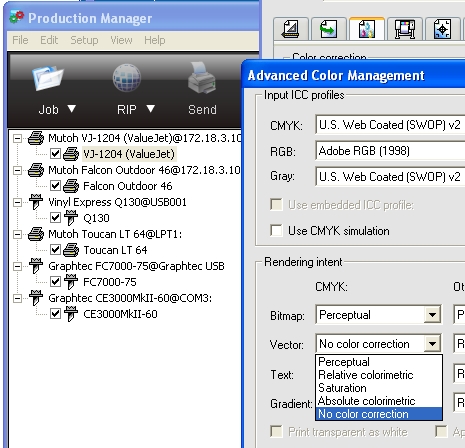Viewport: 465px width, 448px height.
Task: Click cutter icon beside FC7000-75 child
Action: pyautogui.click(x=71, y=282)
